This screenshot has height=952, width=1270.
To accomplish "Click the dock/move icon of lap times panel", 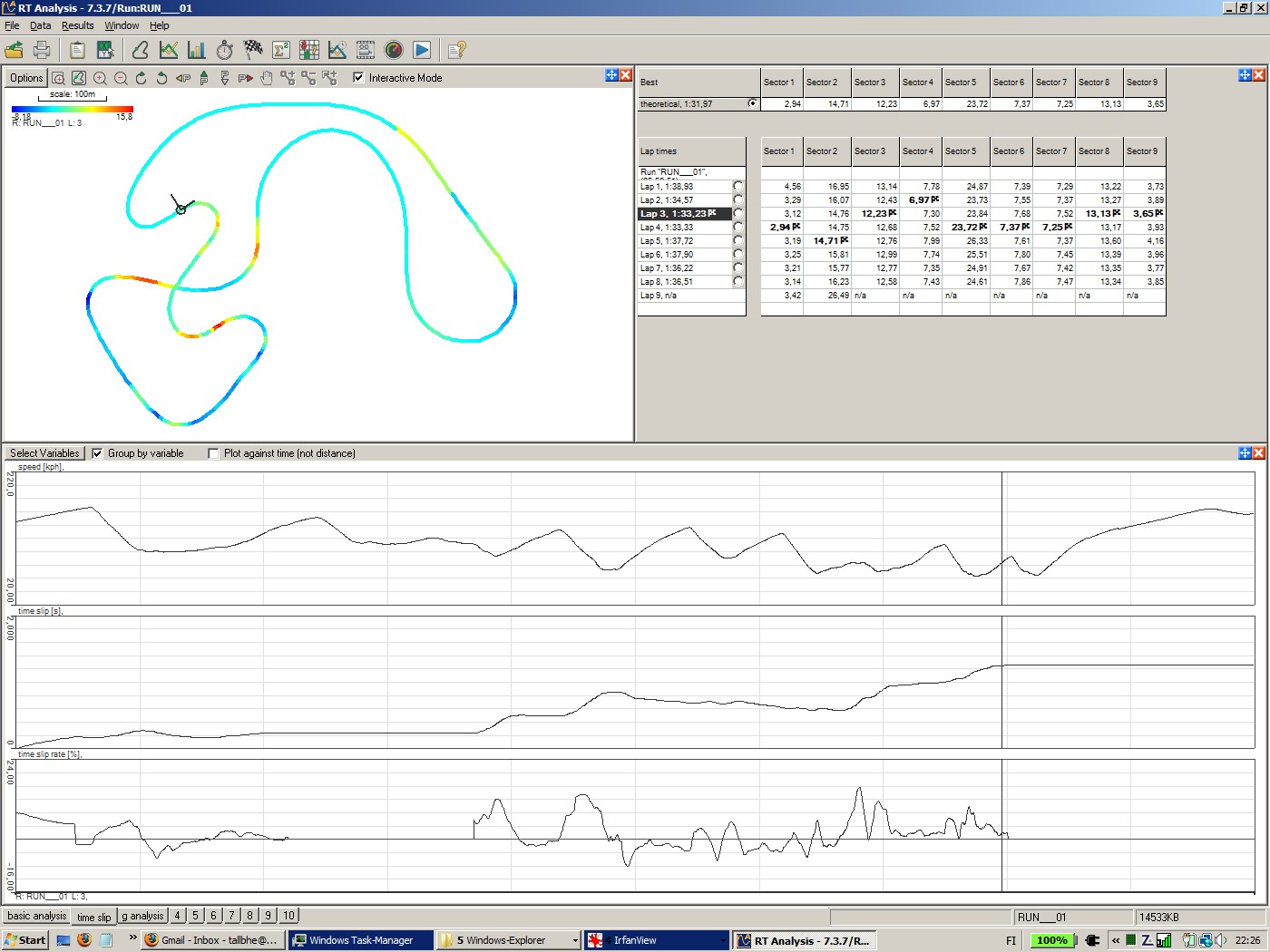I will (x=1245, y=75).
